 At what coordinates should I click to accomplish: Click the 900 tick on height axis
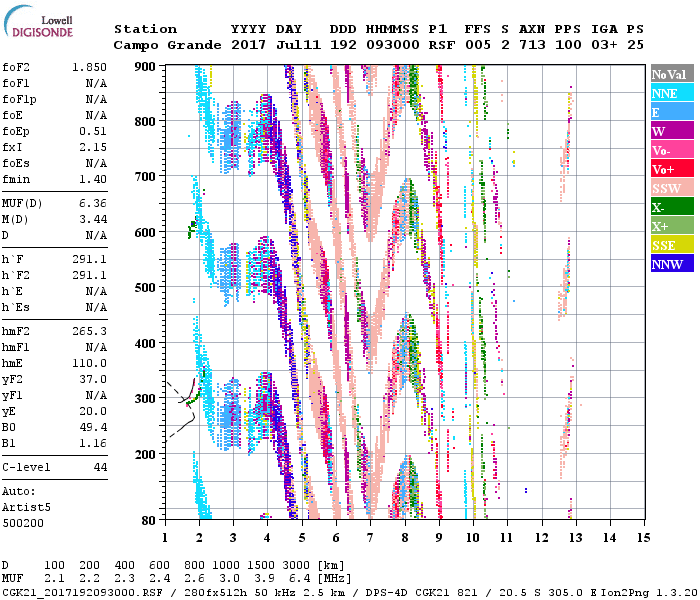pos(146,67)
